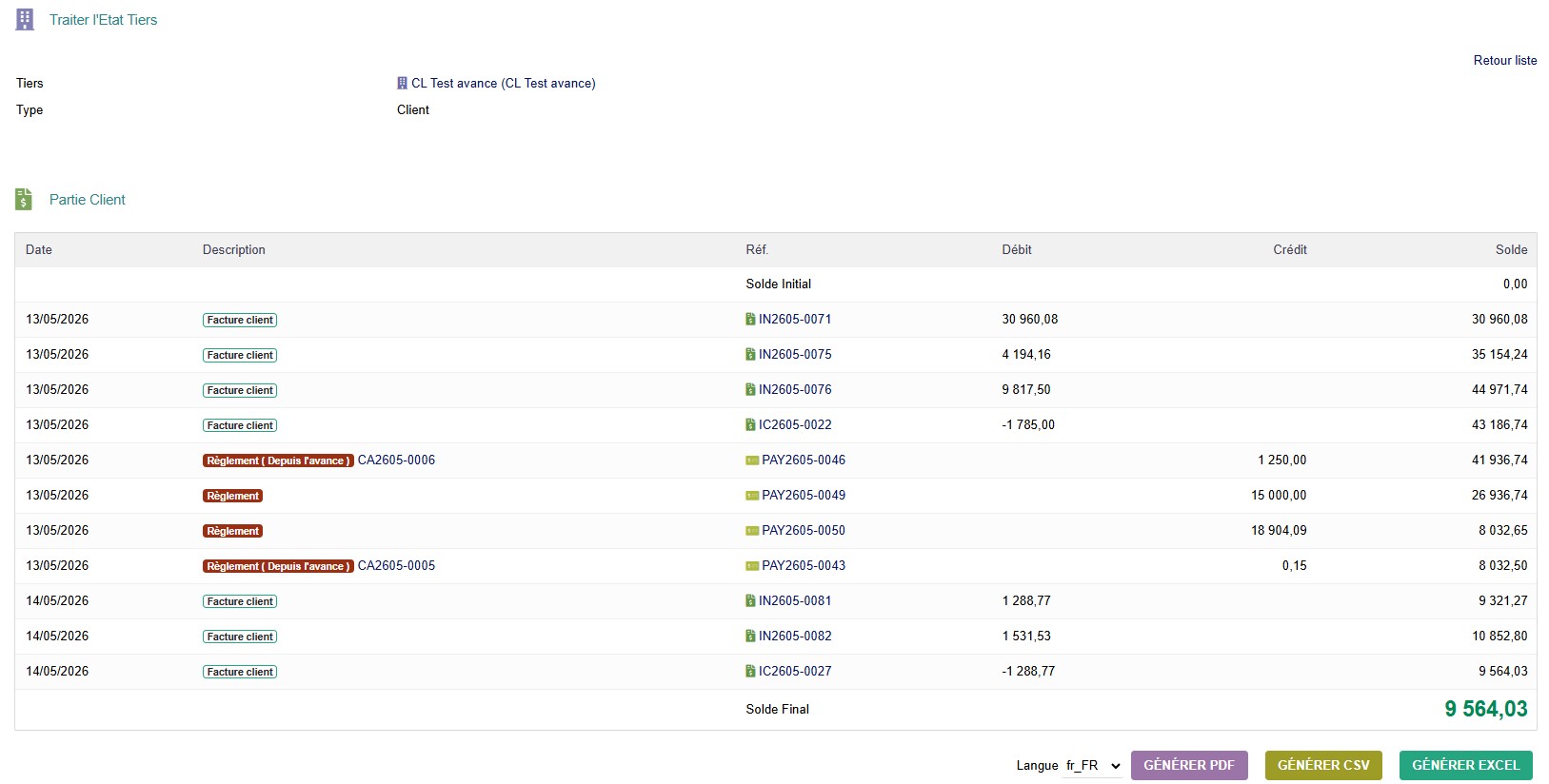Click the Débit column header
The width and height of the screenshot is (1549, 784).
[x=1017, y=249]
